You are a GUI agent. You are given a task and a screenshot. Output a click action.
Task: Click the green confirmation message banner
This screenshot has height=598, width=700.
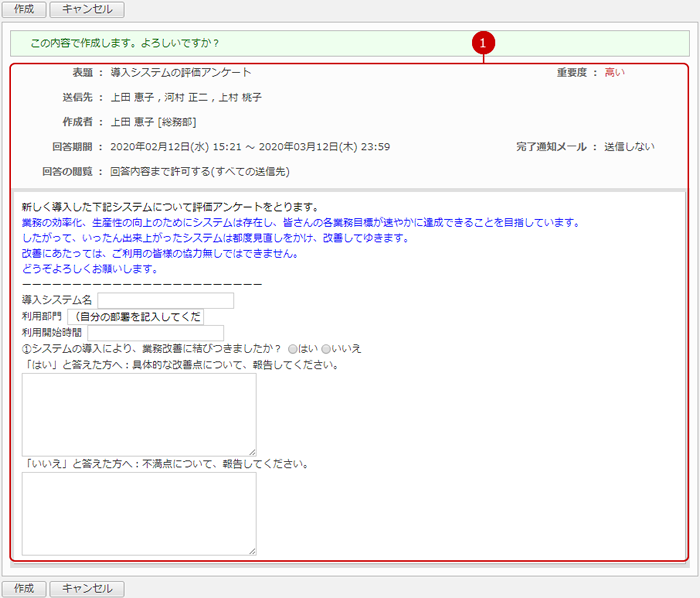tap(349, 44)
